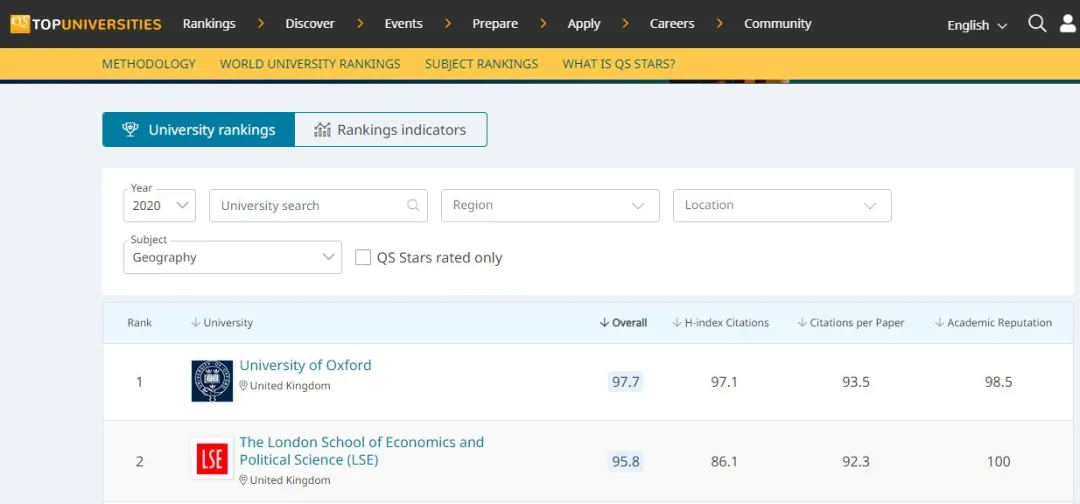Open the site search magnifier icon

[x=1037, y=24]
